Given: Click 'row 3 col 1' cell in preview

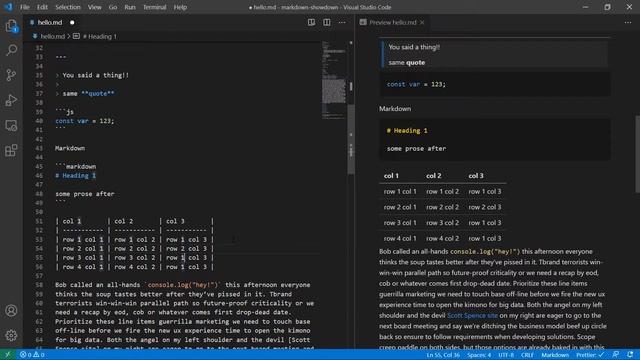Looking at the screenshot, I should pyautogui.click(x=400, y=222).
